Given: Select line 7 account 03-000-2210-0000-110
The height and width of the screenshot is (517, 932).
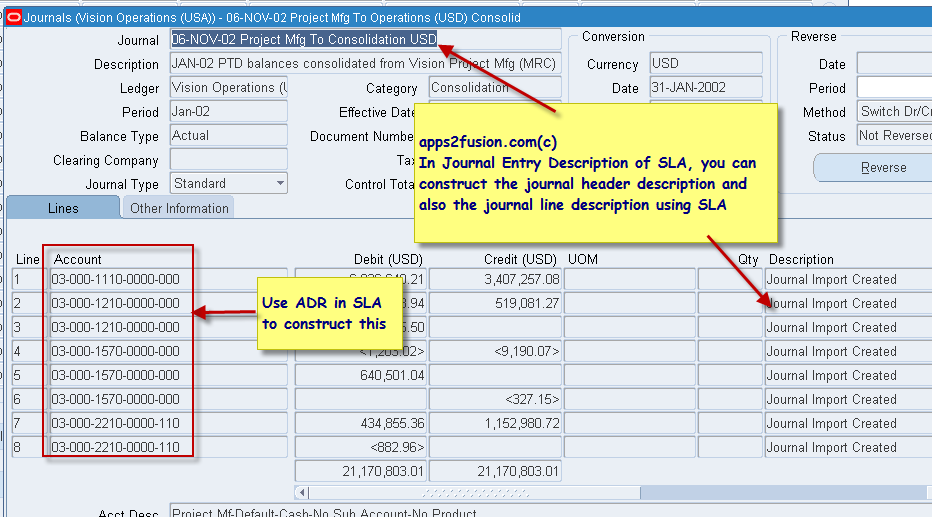Looking at the screenshot, I should (168, 423).
